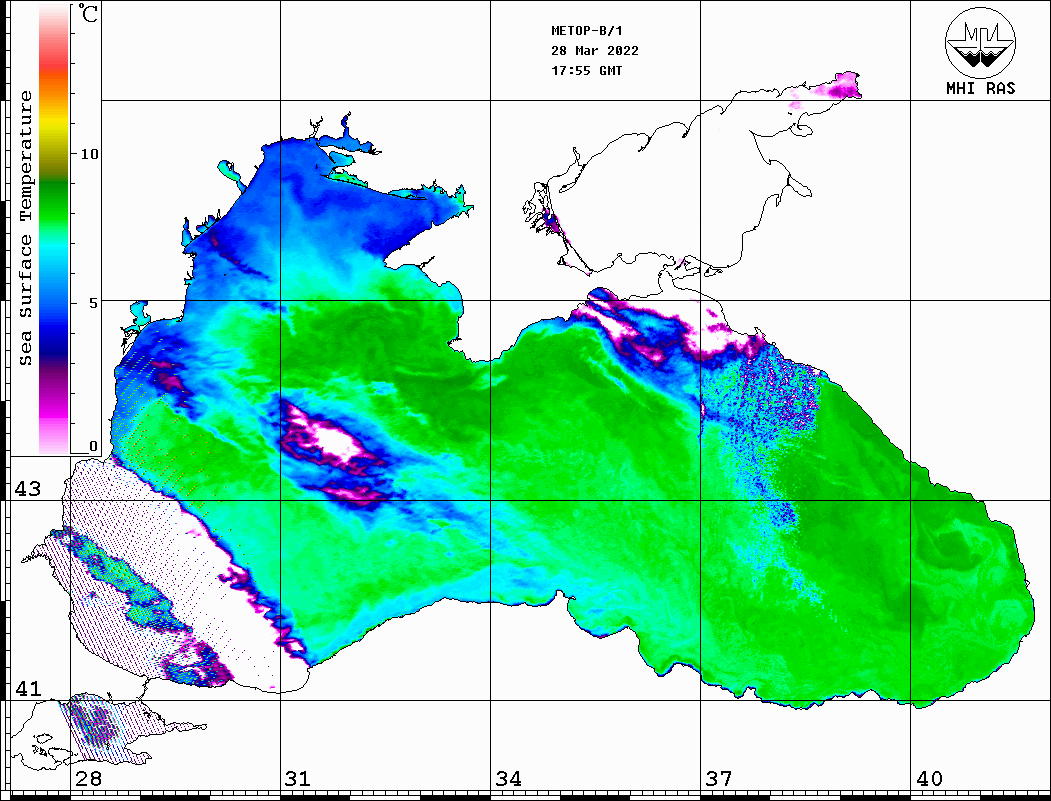Image resolution: width=1051 pixels, height=801 pixels.
Task: Click longitude label '40'
Action: coord(929,778)
